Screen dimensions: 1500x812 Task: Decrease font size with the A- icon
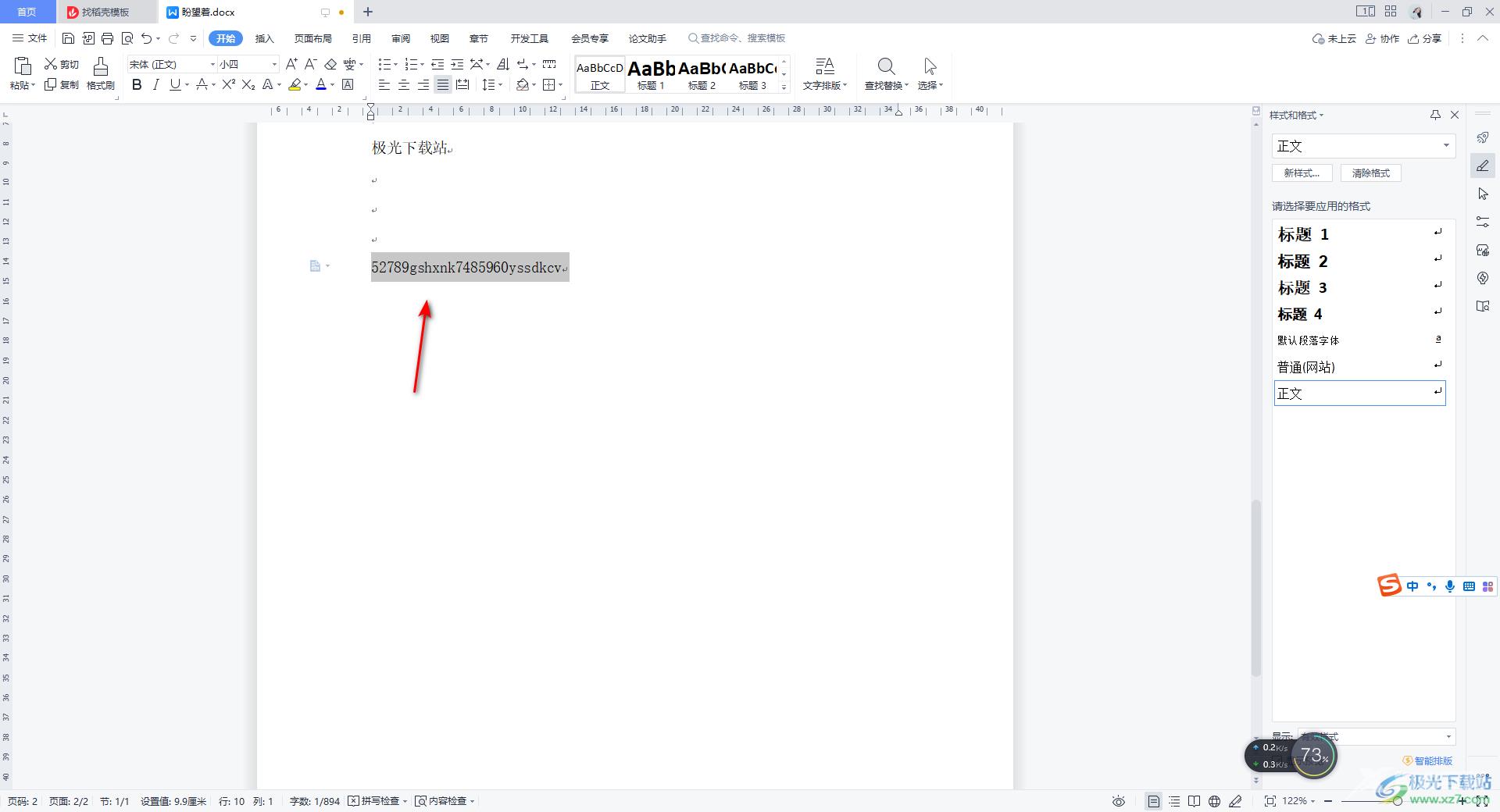pyautogui.click(x=310, y=64)
